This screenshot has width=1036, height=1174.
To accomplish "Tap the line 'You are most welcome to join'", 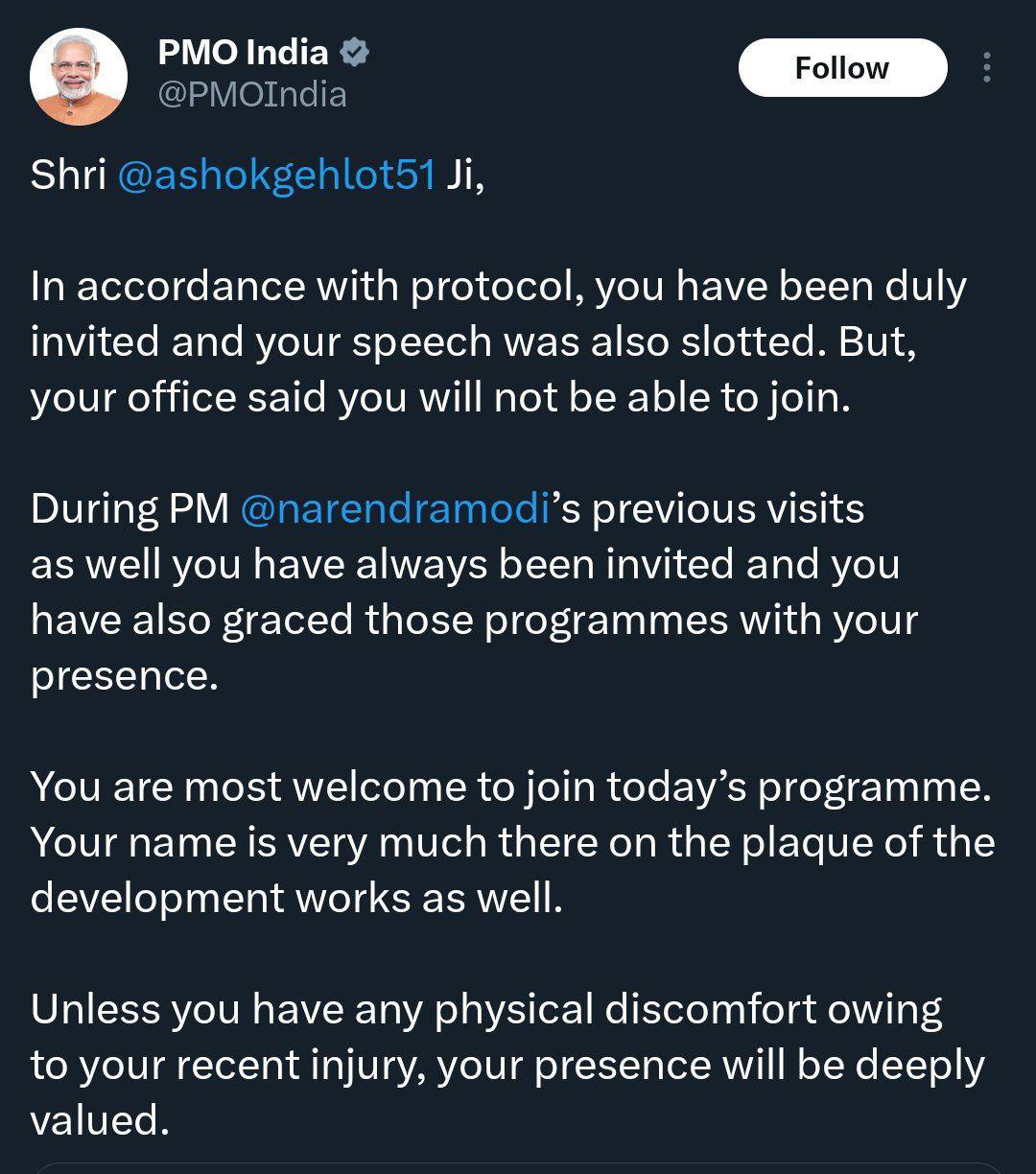I will coord(511,787).
